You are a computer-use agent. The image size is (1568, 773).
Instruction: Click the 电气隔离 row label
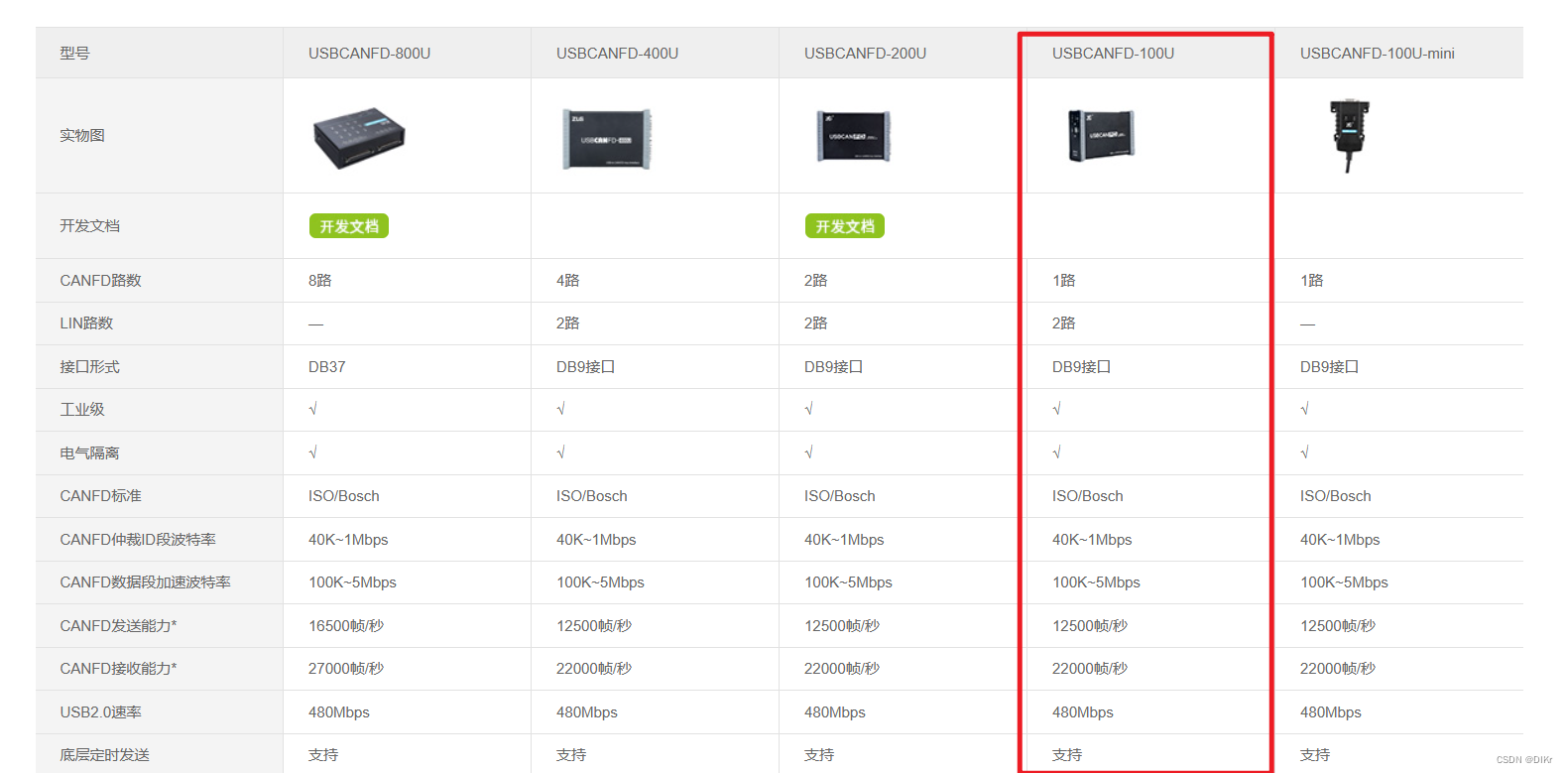coord(89,453)
